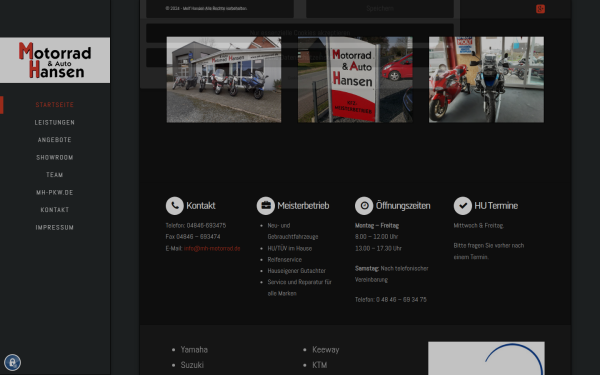Click the Öffnungszeiten heading
This screenshot has width=600, height=375.
pyautogui.click(x=403, y=205)
